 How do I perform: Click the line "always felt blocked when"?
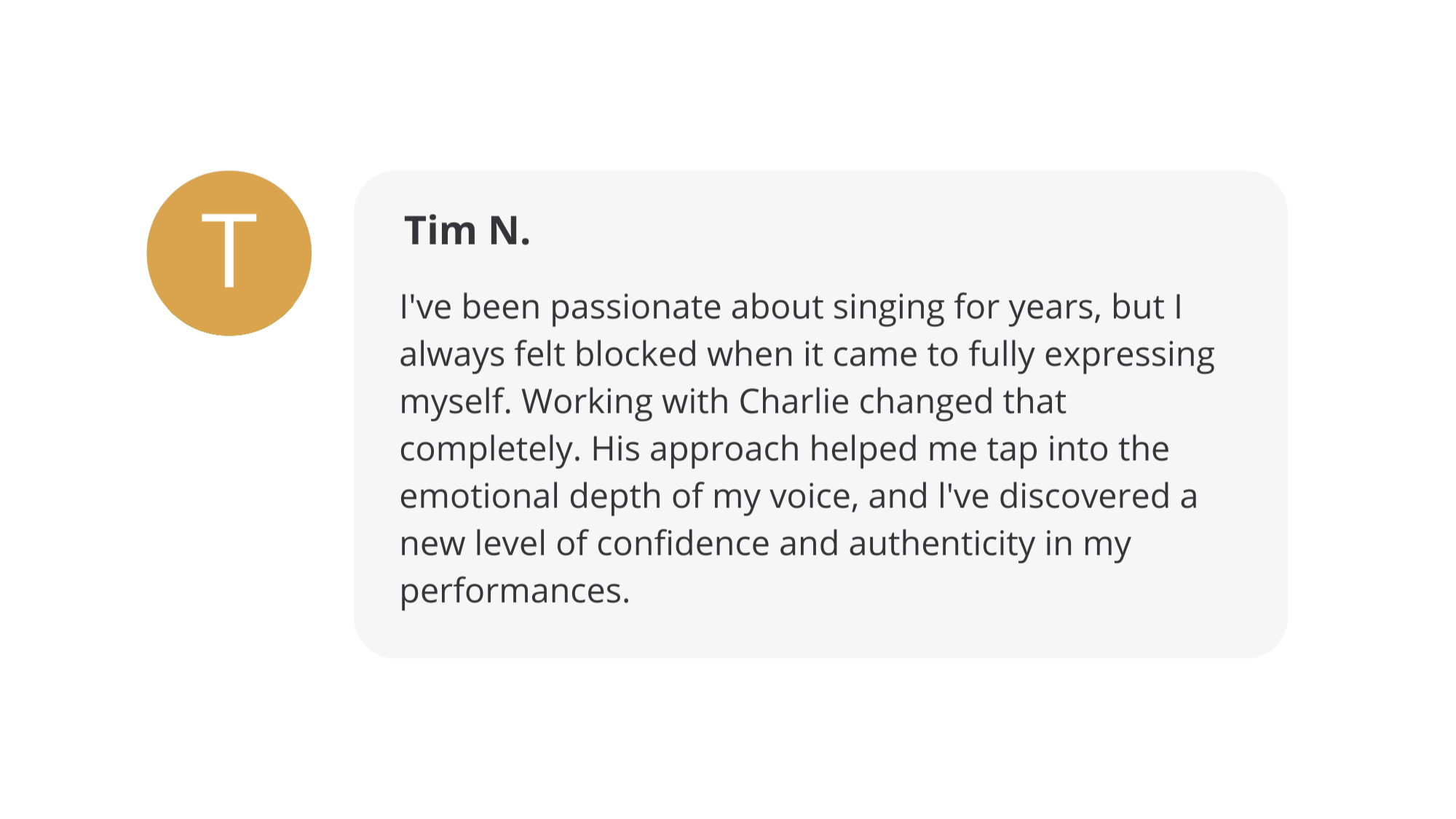807,355
